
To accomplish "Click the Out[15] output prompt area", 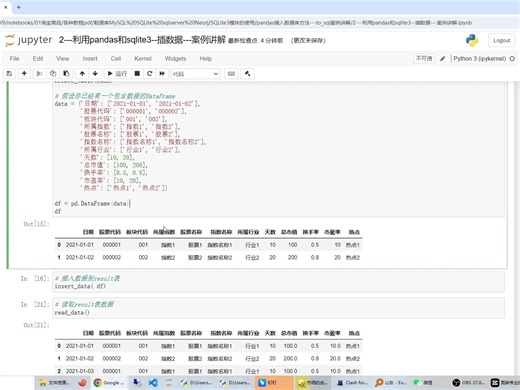I will (36, 224).
